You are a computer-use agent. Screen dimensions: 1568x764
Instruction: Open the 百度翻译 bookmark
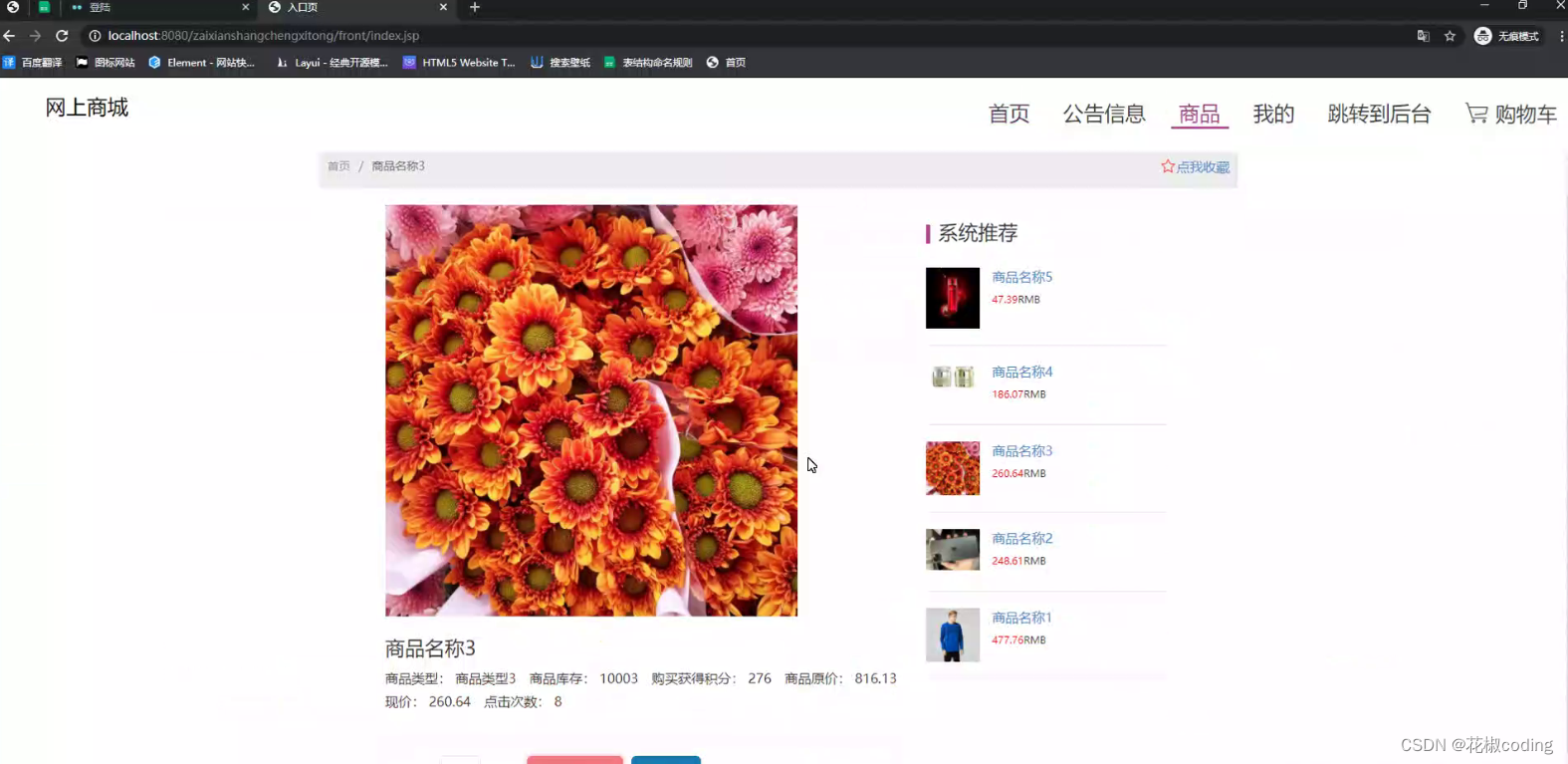33,62
